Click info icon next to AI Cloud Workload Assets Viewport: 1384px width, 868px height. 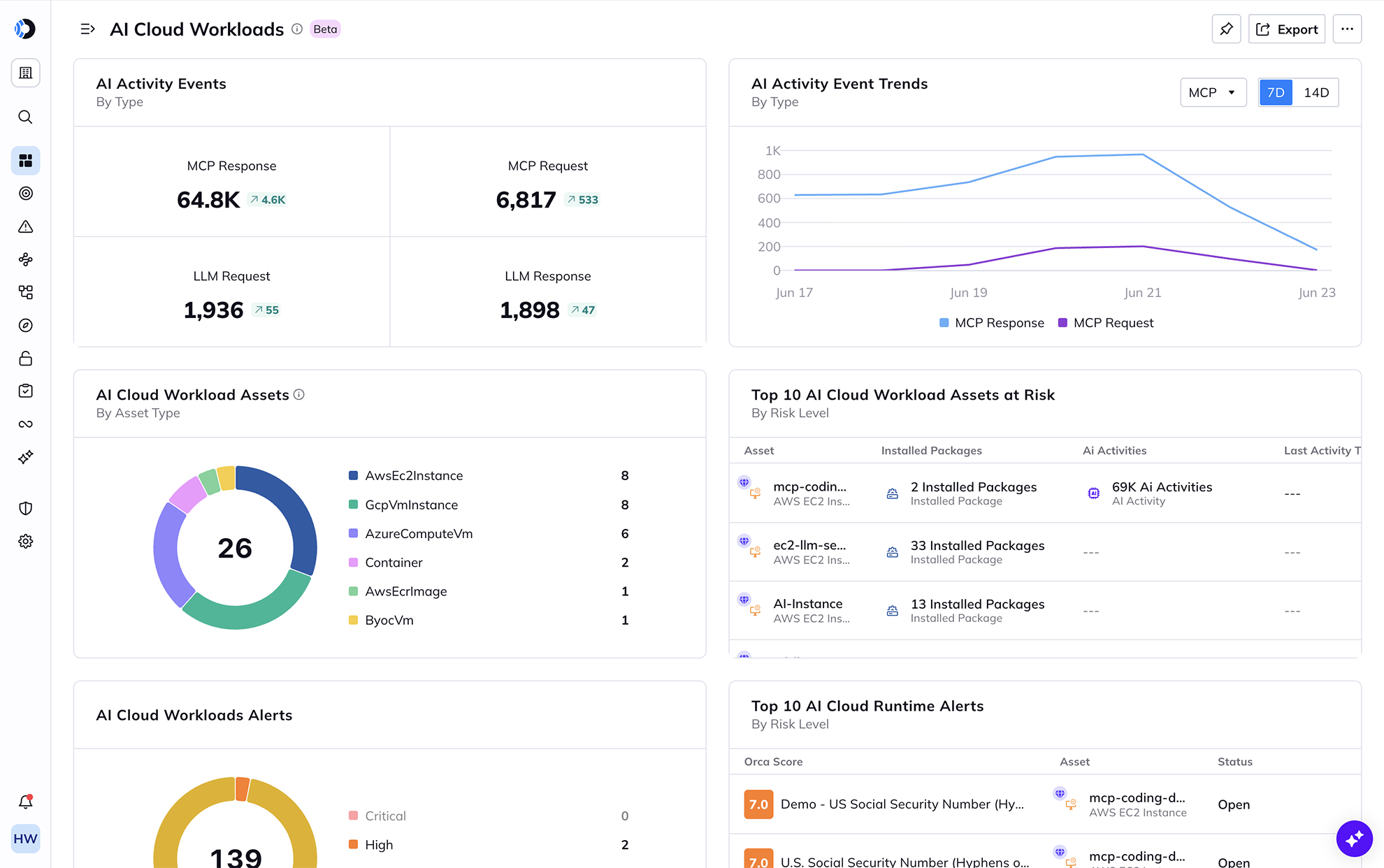coord(299,394)
